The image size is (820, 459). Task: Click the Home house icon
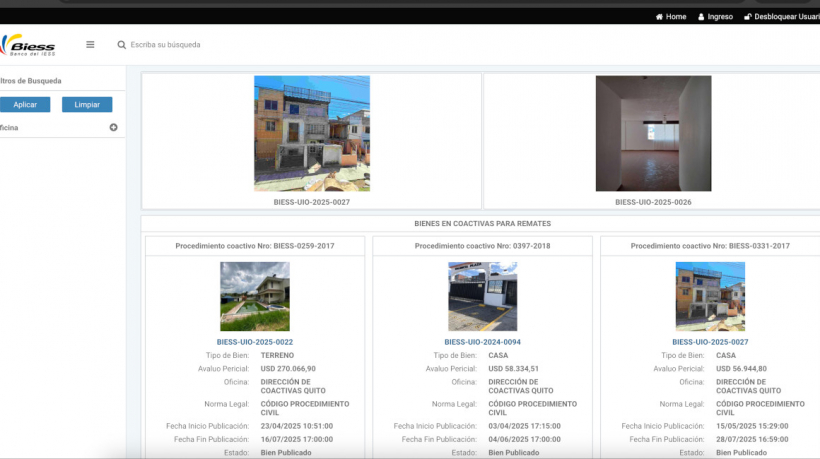click(x=659, y=17)
